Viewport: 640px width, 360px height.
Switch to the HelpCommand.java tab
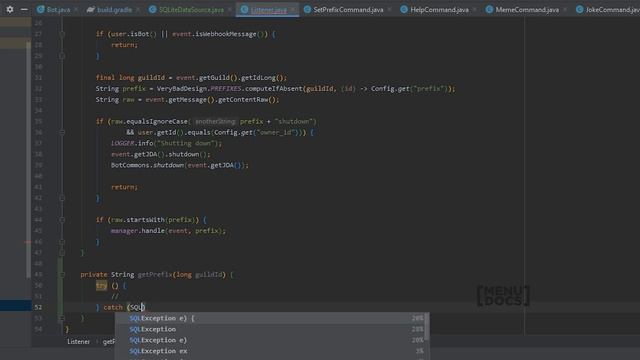coord(439,9)
